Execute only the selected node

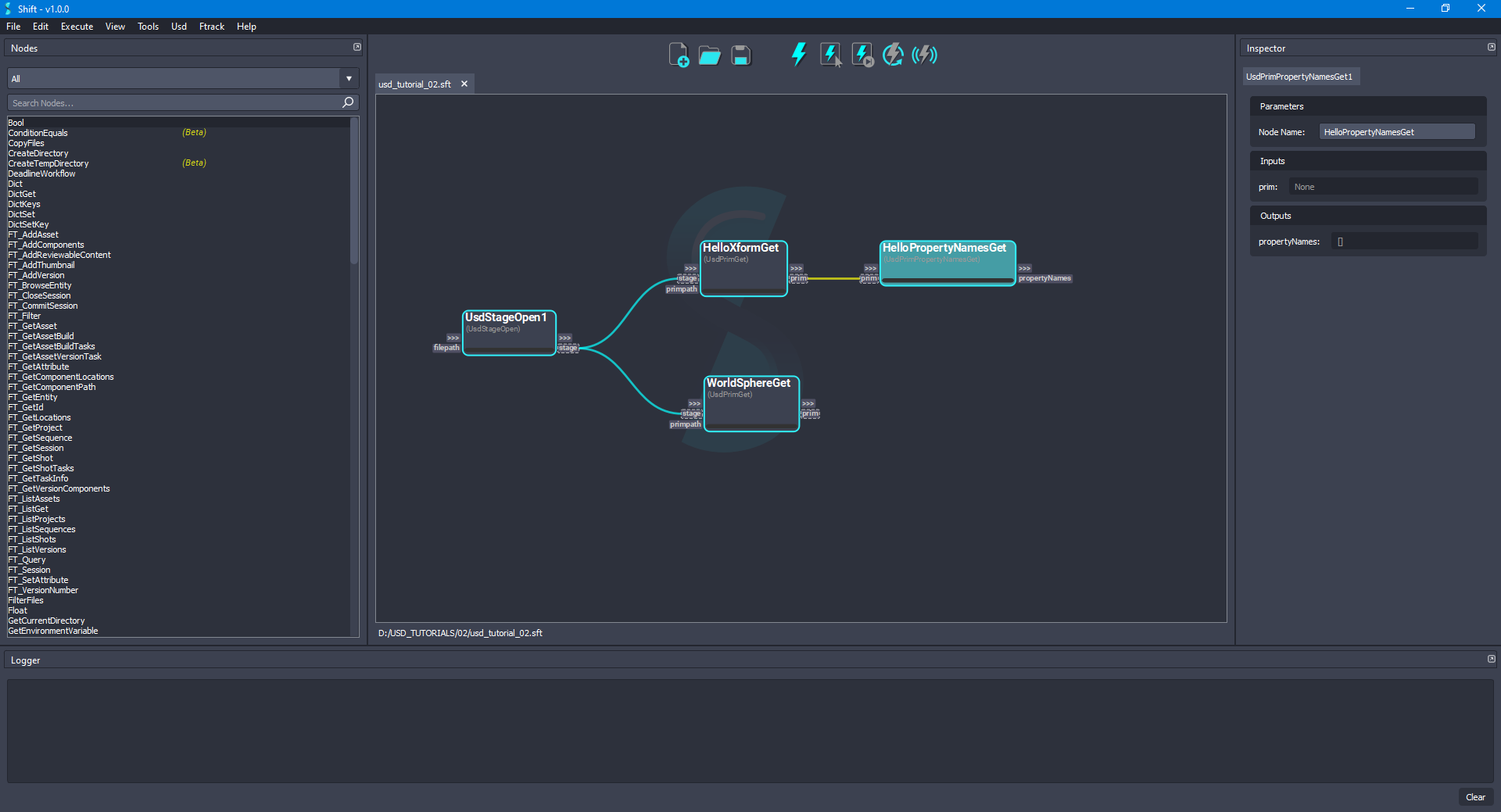click(x=829, y=54)
